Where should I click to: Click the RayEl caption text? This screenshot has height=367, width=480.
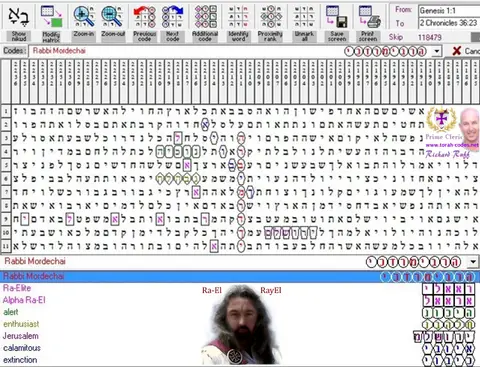(271, 290)
